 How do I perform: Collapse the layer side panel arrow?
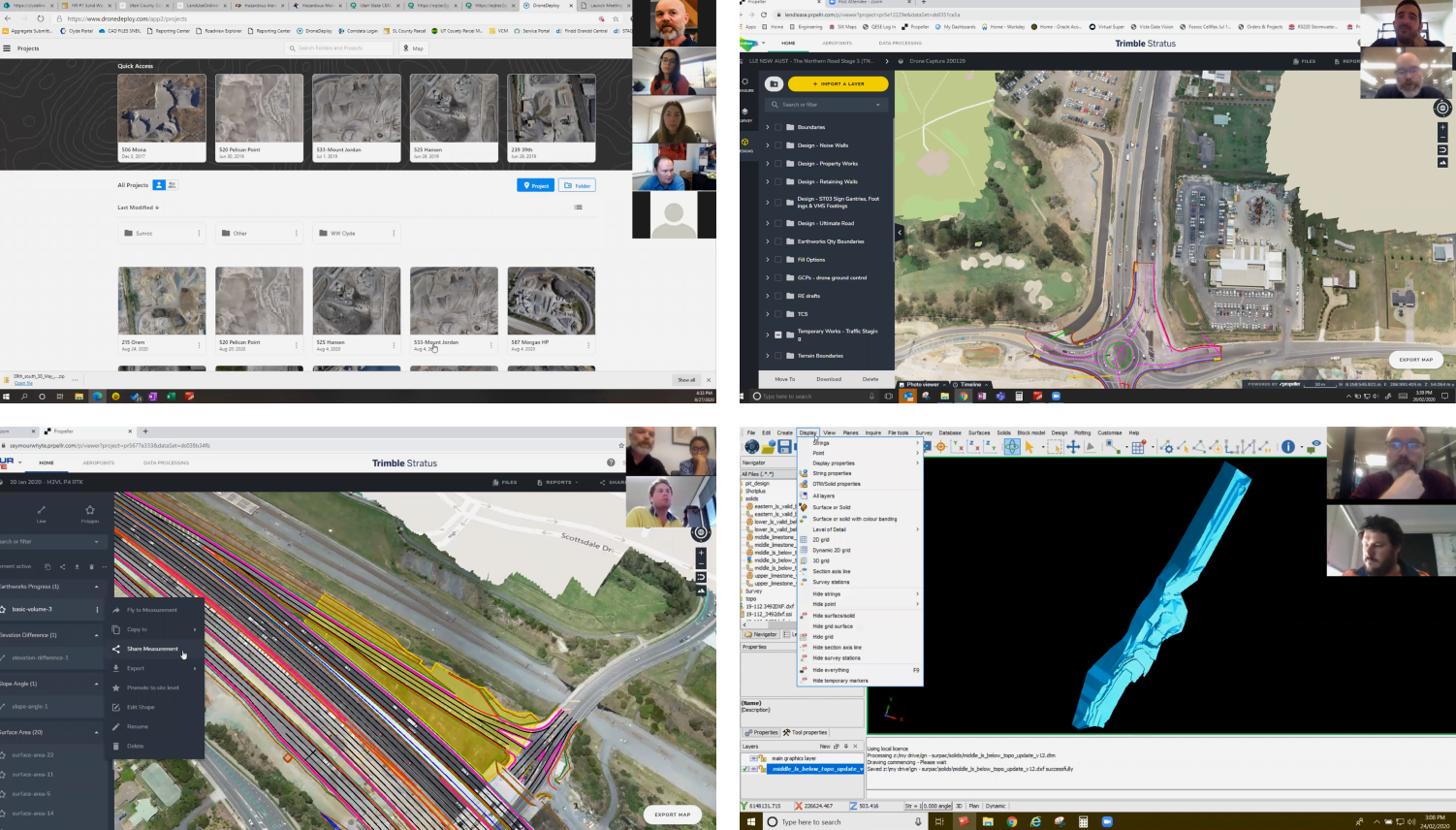coord(899,232)
